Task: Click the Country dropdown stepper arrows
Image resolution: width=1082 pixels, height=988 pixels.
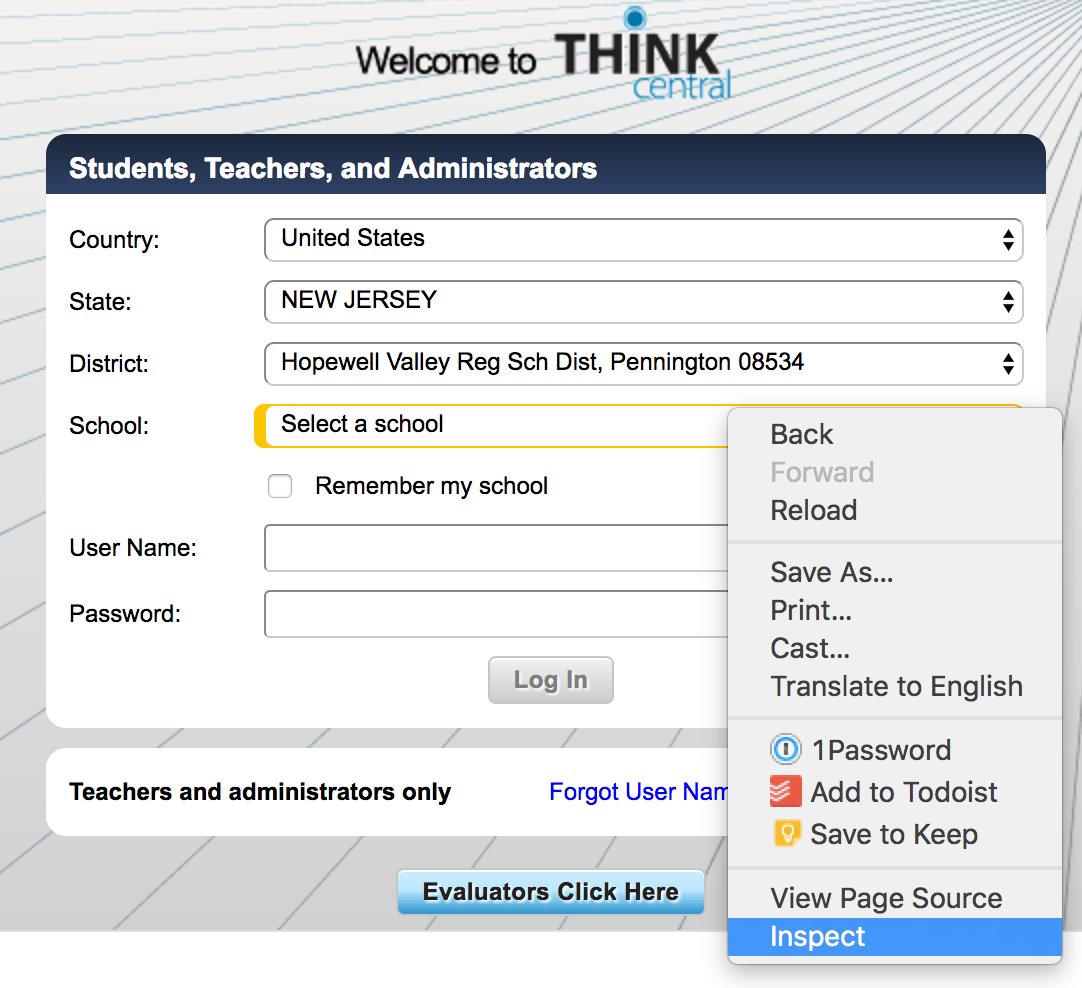Action: coord(1007,240)
